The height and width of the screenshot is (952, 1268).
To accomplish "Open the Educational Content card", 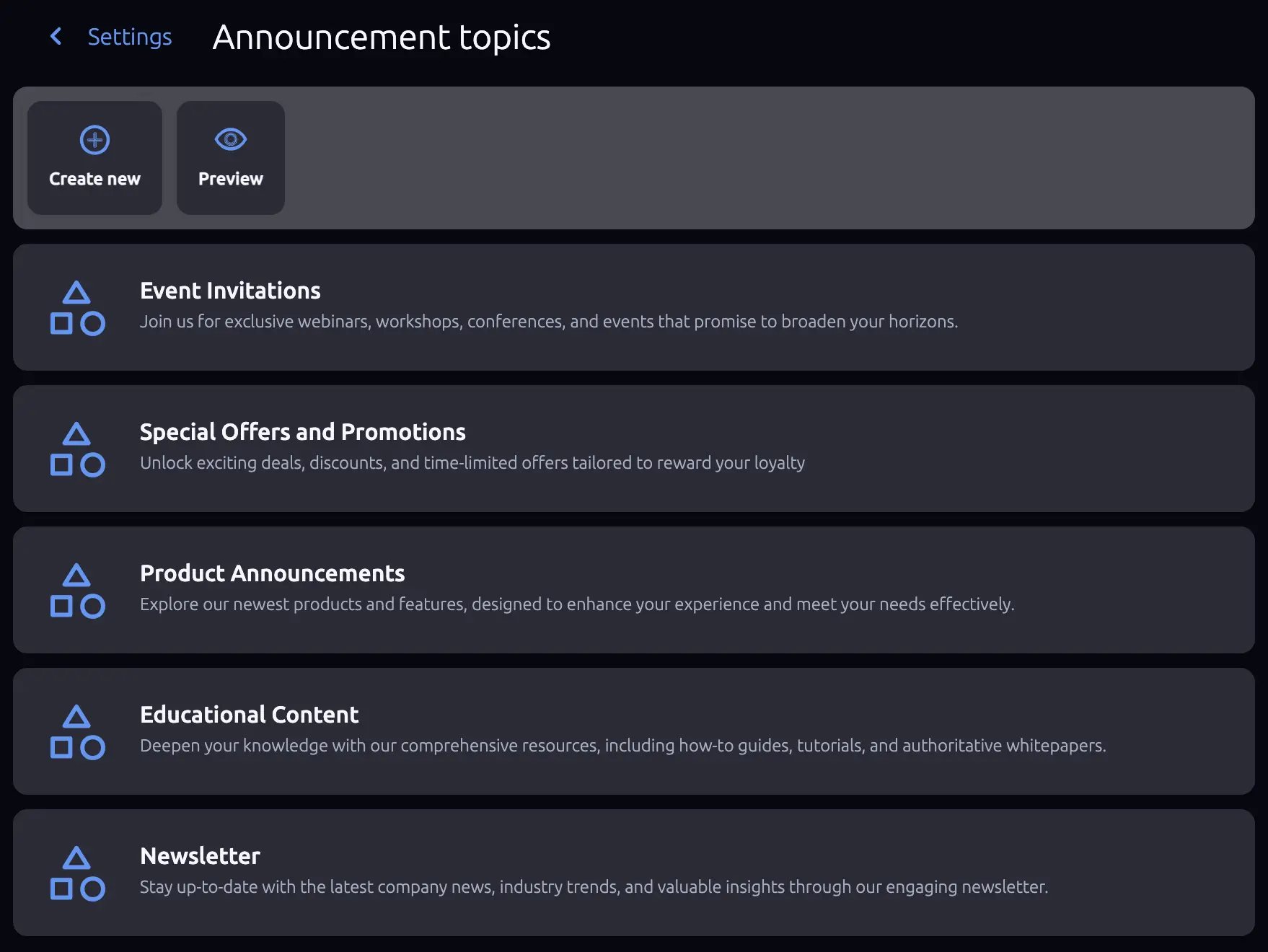I will pyautogui.click(x=633, y=731).
